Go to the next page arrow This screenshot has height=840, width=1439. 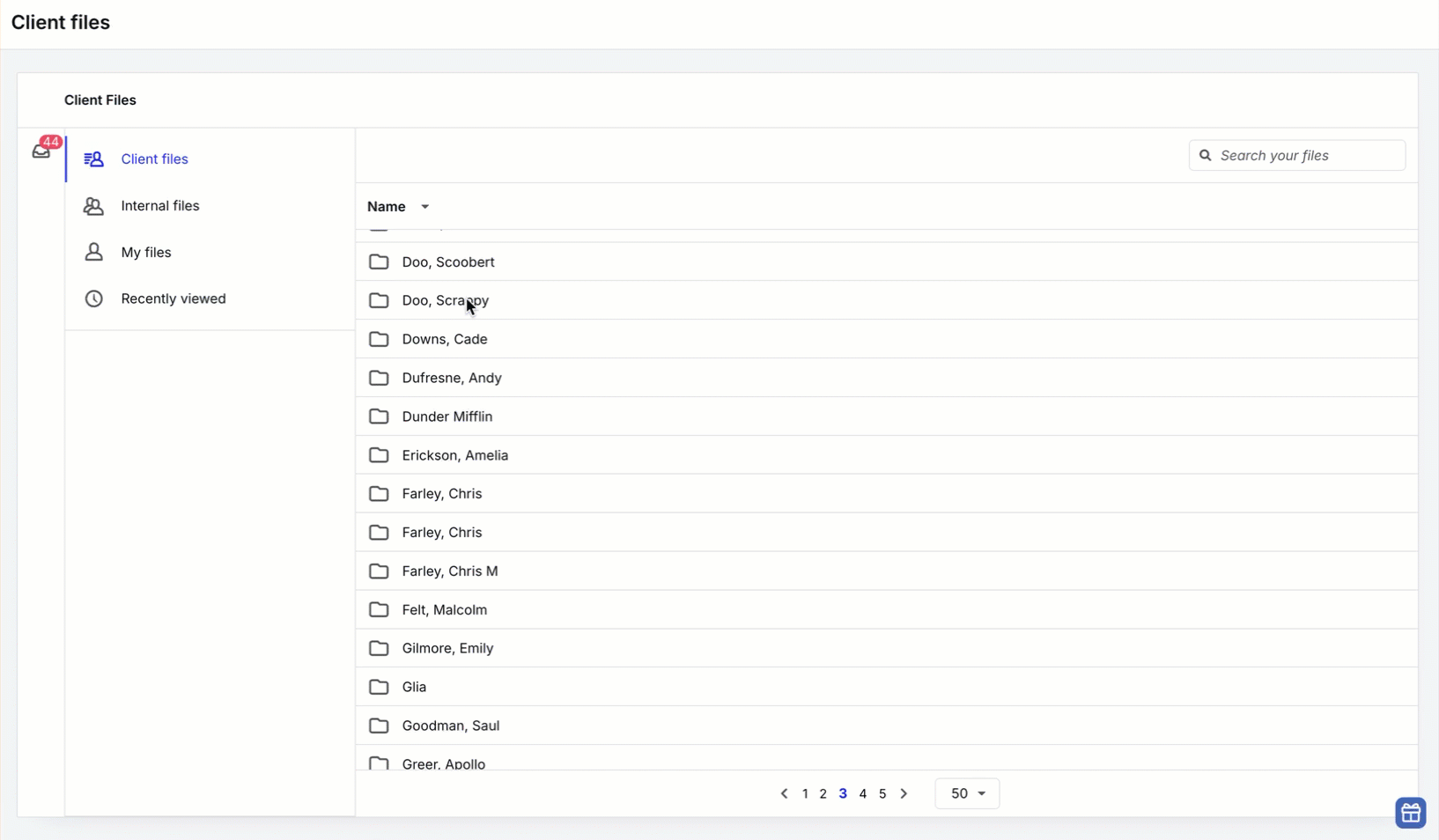click(904, 793)
